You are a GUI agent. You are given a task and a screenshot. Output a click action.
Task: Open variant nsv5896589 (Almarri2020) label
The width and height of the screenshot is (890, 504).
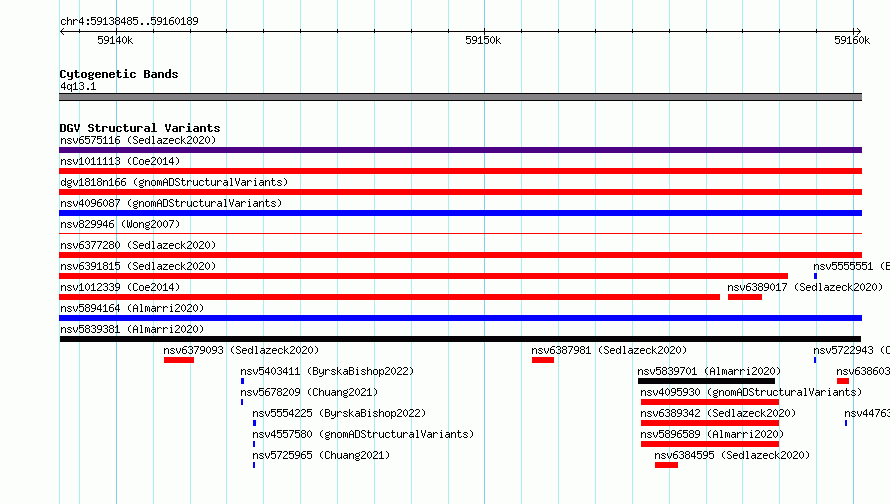712,434
